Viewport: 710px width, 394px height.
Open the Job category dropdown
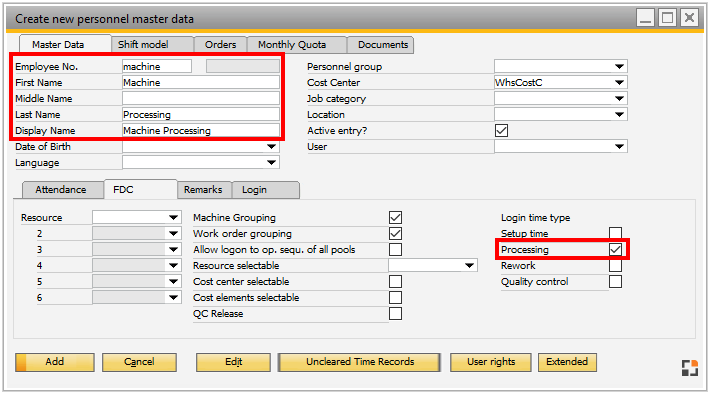619,98
